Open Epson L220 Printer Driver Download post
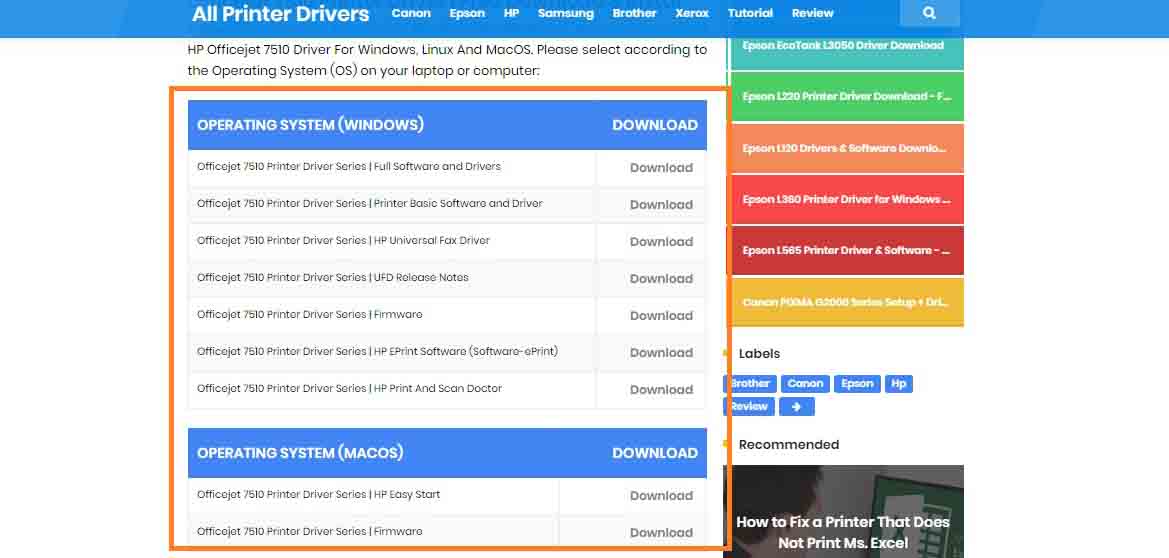The width and height of the screenshot is (1169, 558). tap(847, 96)
